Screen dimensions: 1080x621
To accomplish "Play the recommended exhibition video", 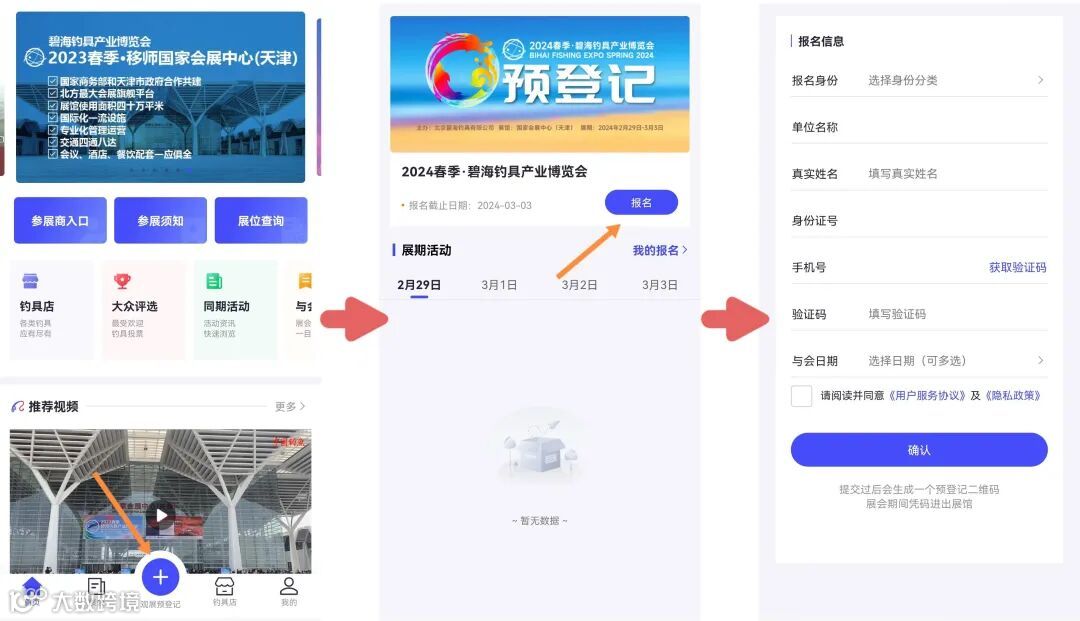I will (161, 515).
